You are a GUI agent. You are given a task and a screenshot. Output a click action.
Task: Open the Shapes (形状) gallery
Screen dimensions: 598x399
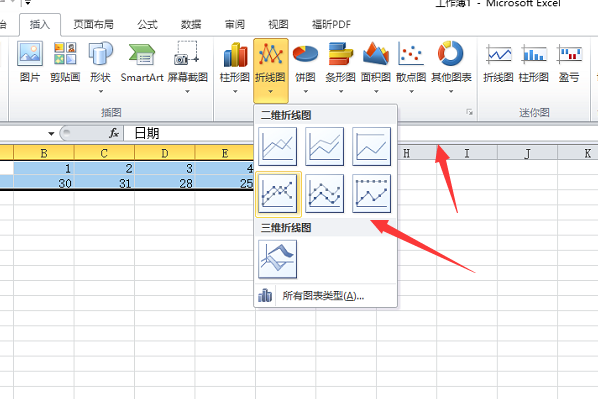[101, 67]
